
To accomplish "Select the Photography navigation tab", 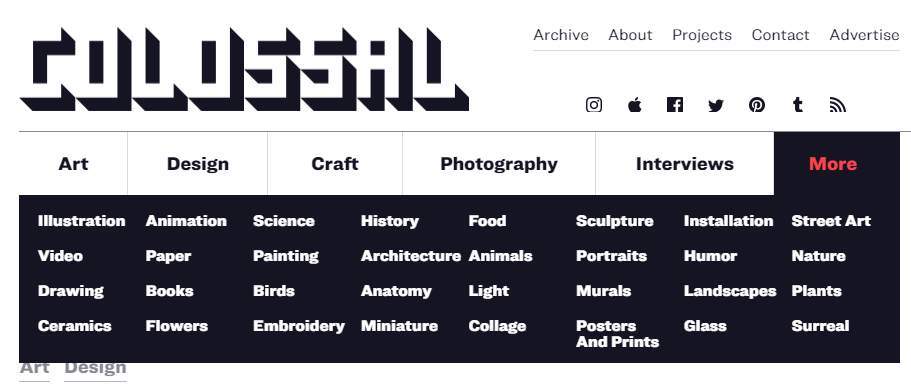I will coord(498,164).
